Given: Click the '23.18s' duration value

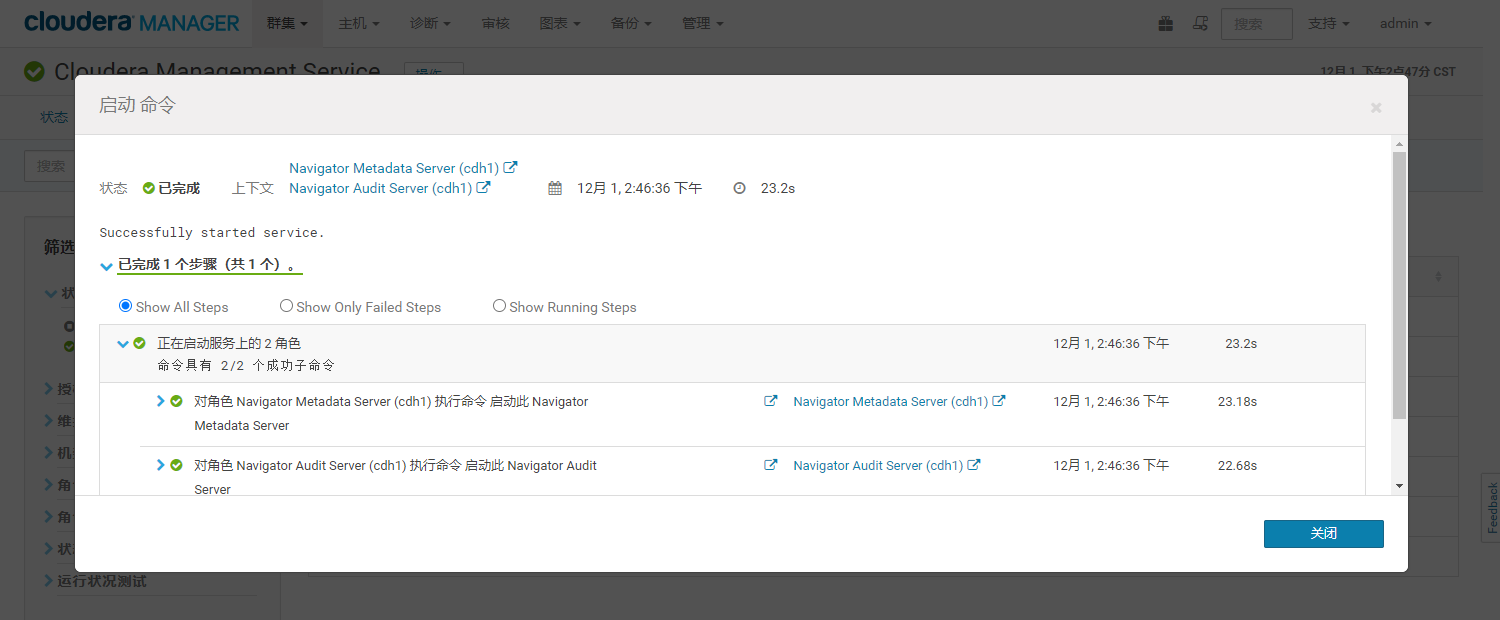Looking at the screenshot, I should click(1237, 401).
